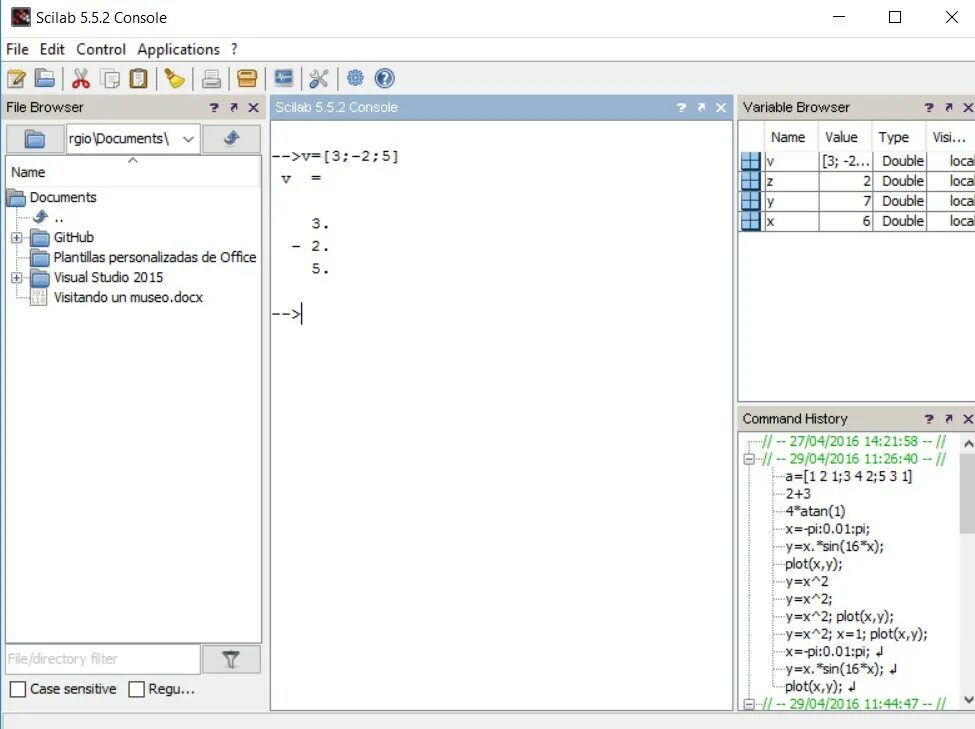
Task: Clear the console with the broom icon
Action: pyautogui.click(x=175, y=78)
